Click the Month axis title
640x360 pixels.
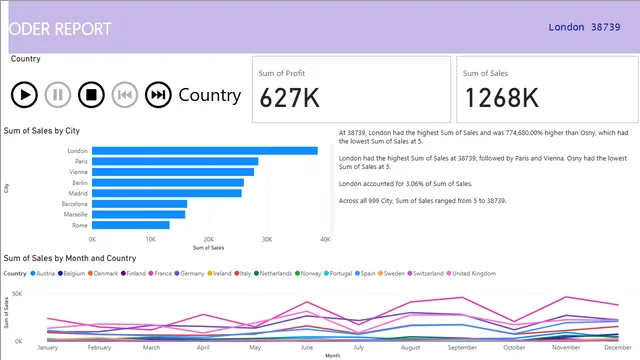[333, 356]
